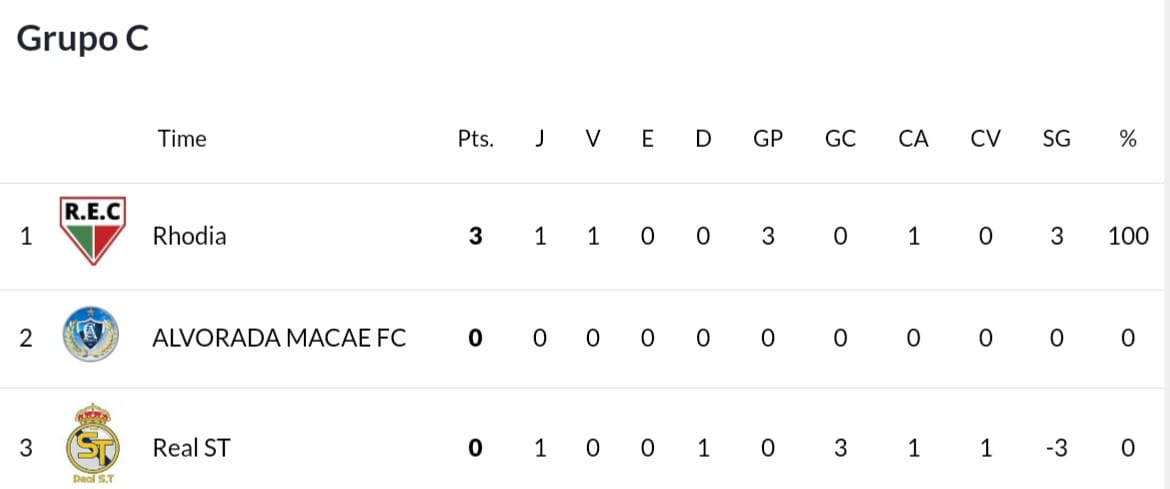Click the Real ST team name

[x=192, y=447]
